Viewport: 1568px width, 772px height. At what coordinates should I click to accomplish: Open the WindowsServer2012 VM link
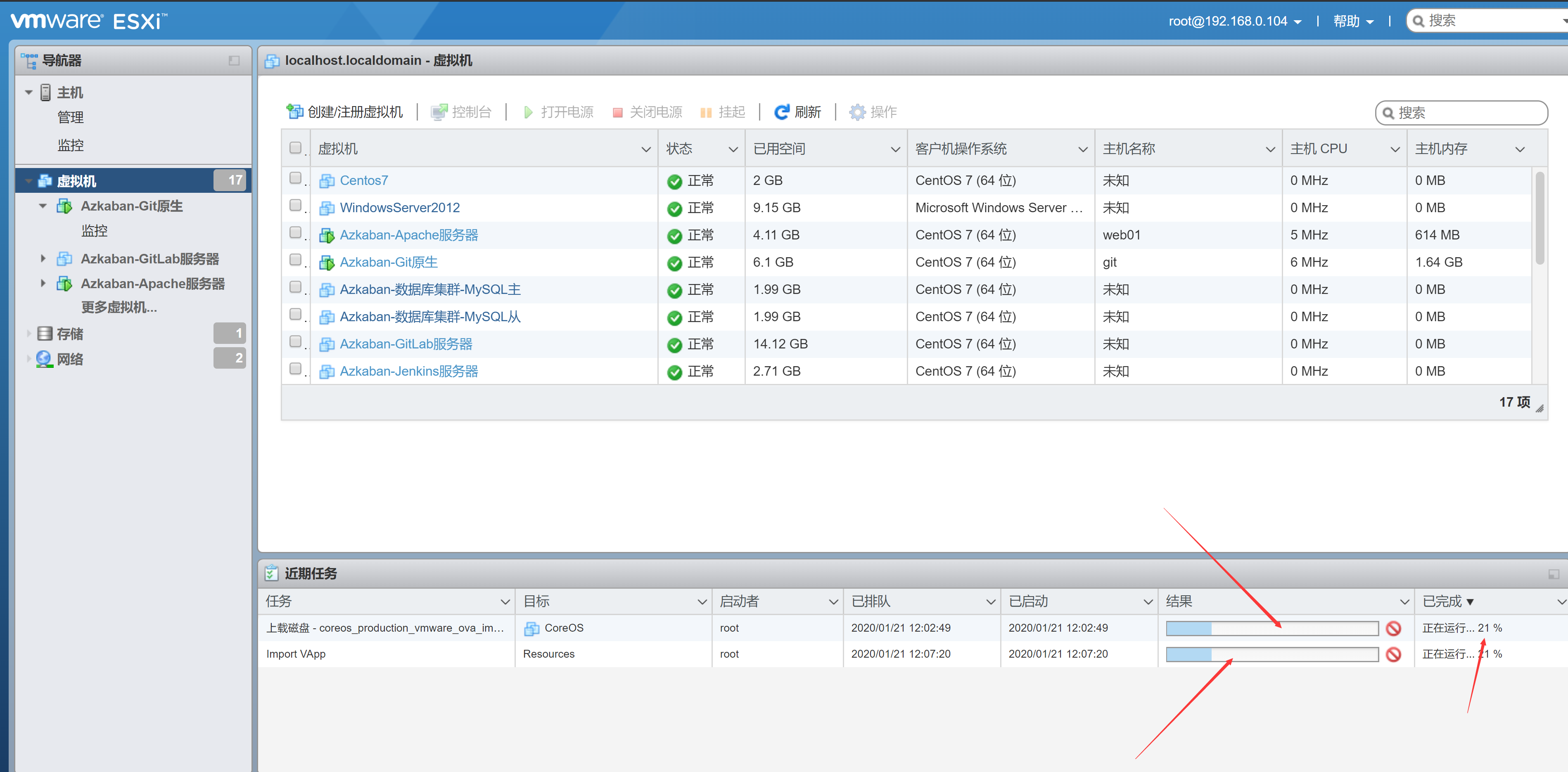400,208
